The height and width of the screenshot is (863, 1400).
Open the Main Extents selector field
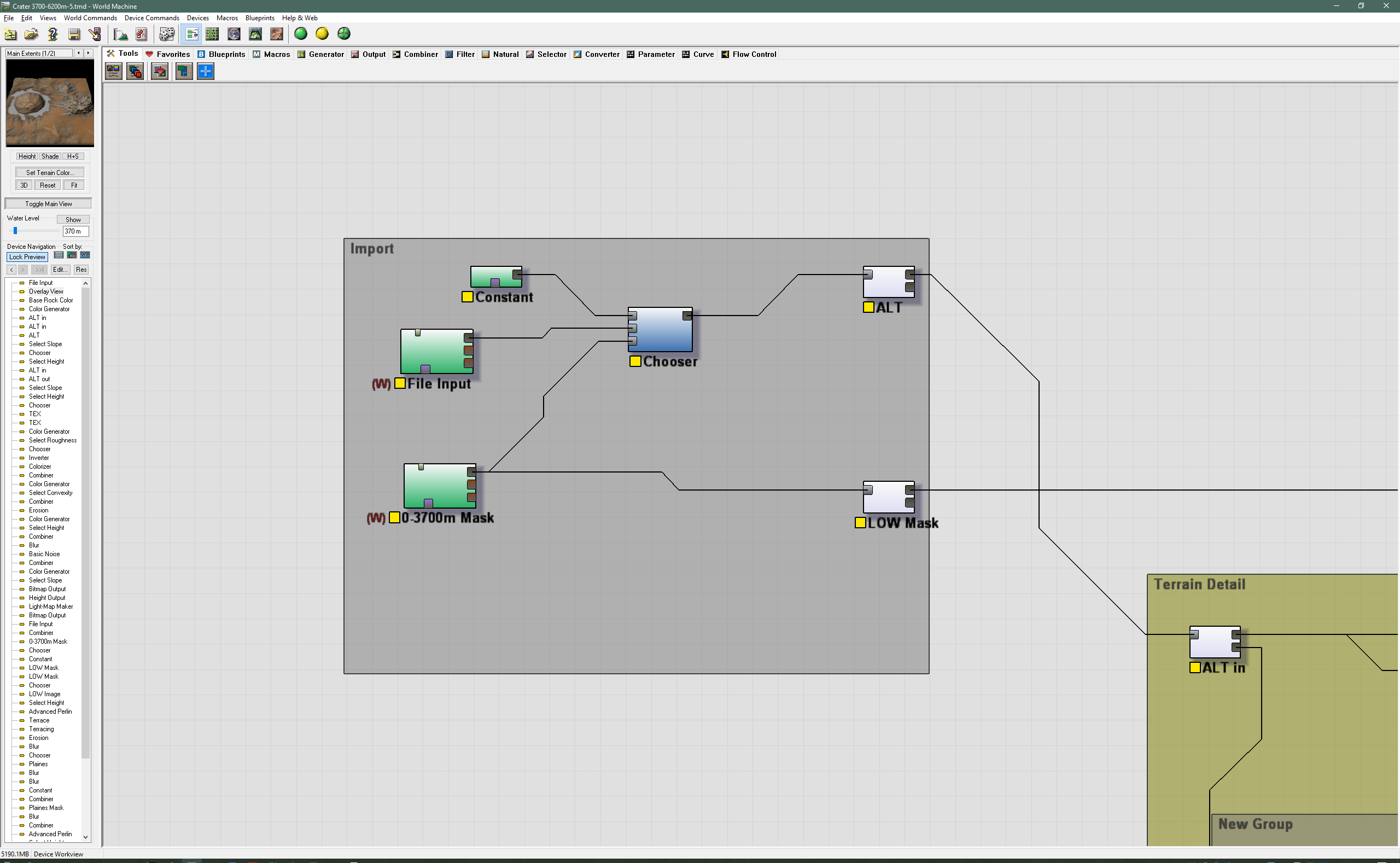coord(39,53)
